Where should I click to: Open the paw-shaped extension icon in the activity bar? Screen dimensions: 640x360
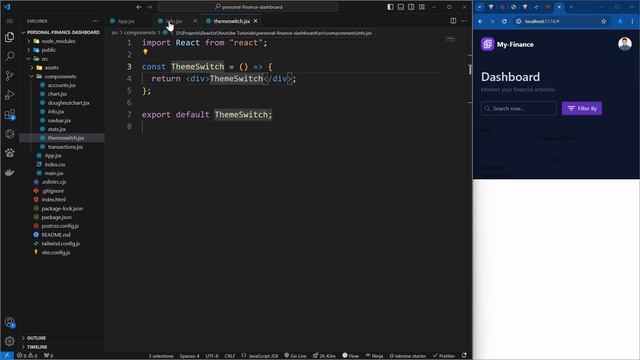click(x=9, y=153)
